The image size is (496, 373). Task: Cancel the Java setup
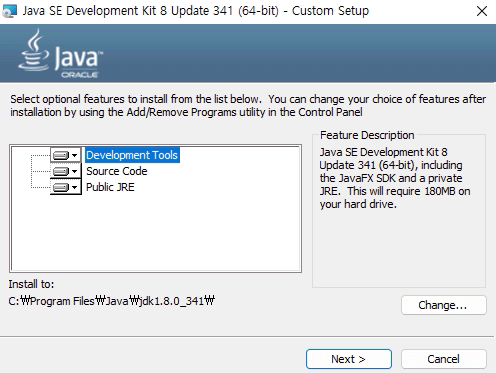[444, 359]
